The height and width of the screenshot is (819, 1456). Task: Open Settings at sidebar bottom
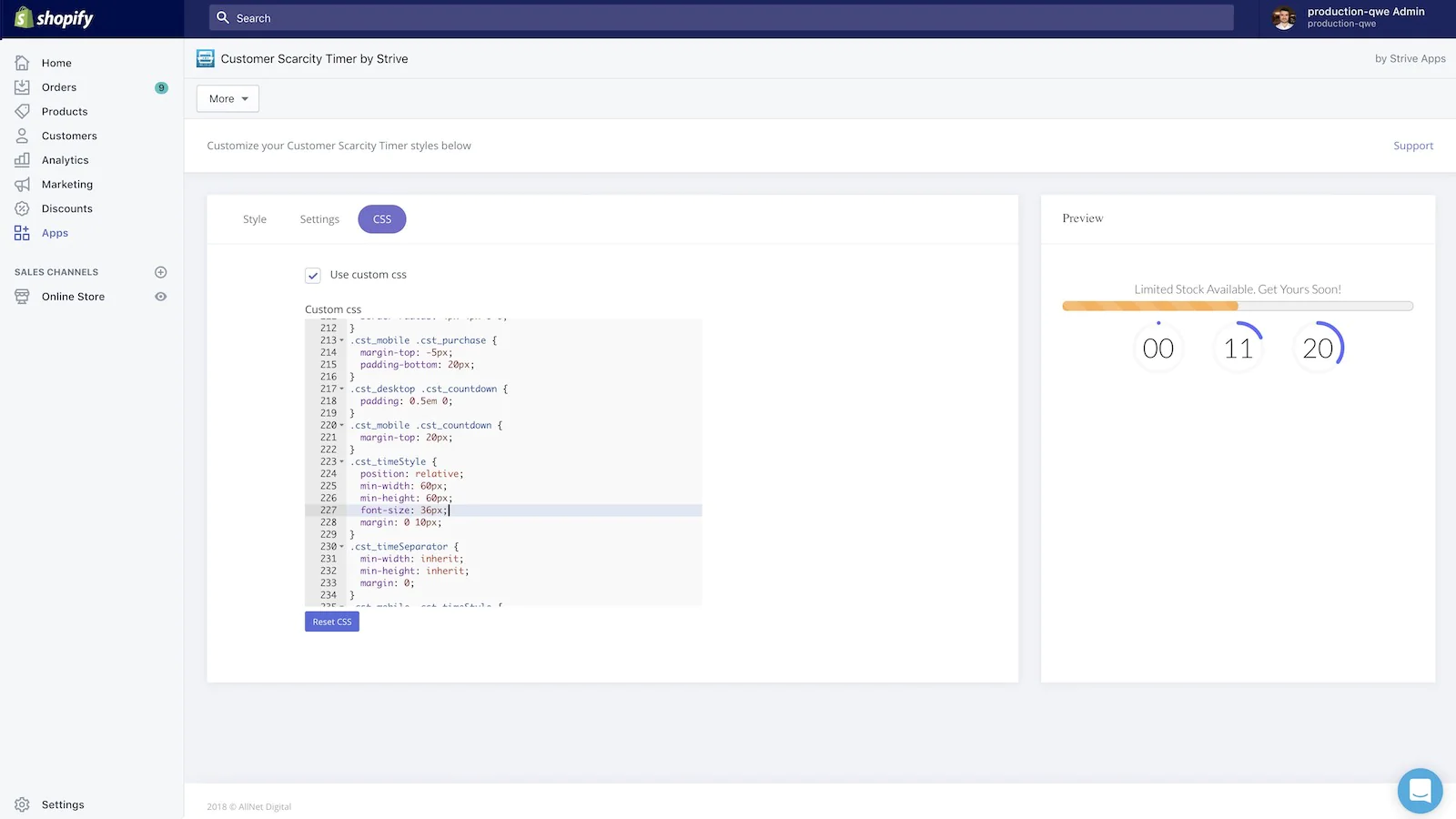coord(63,804)
